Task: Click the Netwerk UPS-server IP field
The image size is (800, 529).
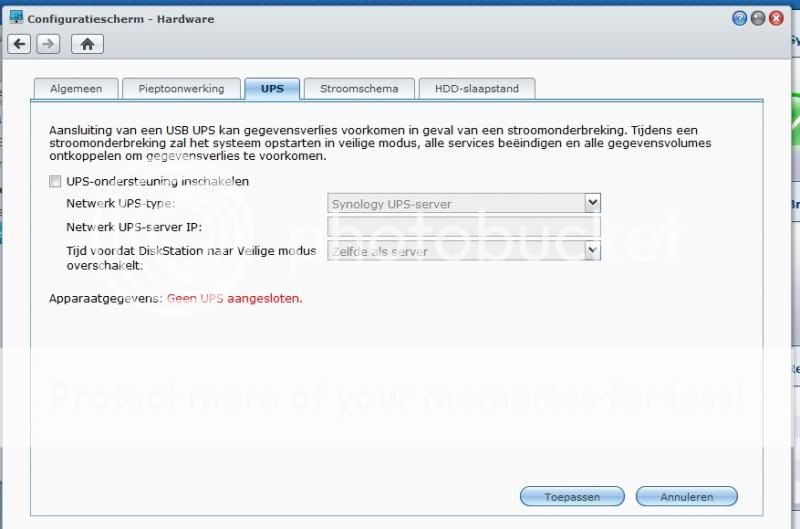Action: click(x=463, y=227)
